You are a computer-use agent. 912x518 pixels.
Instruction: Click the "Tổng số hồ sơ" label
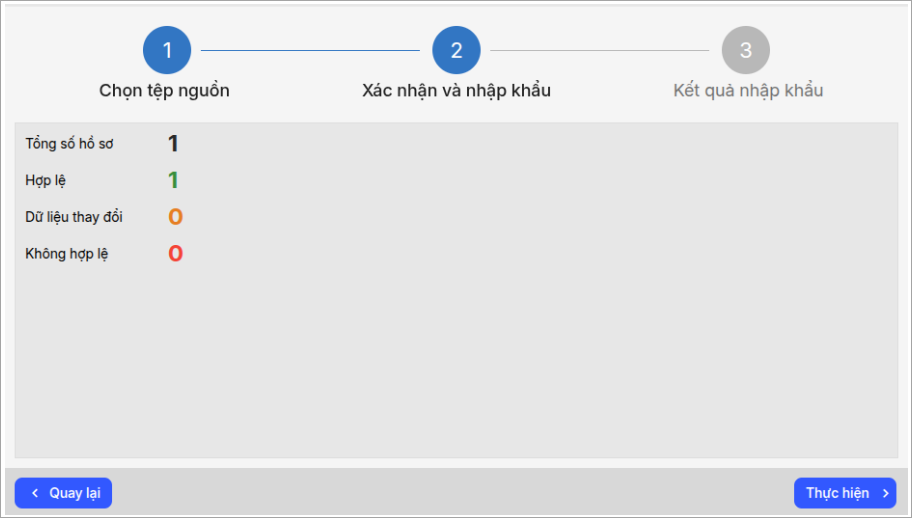point(69,144)
